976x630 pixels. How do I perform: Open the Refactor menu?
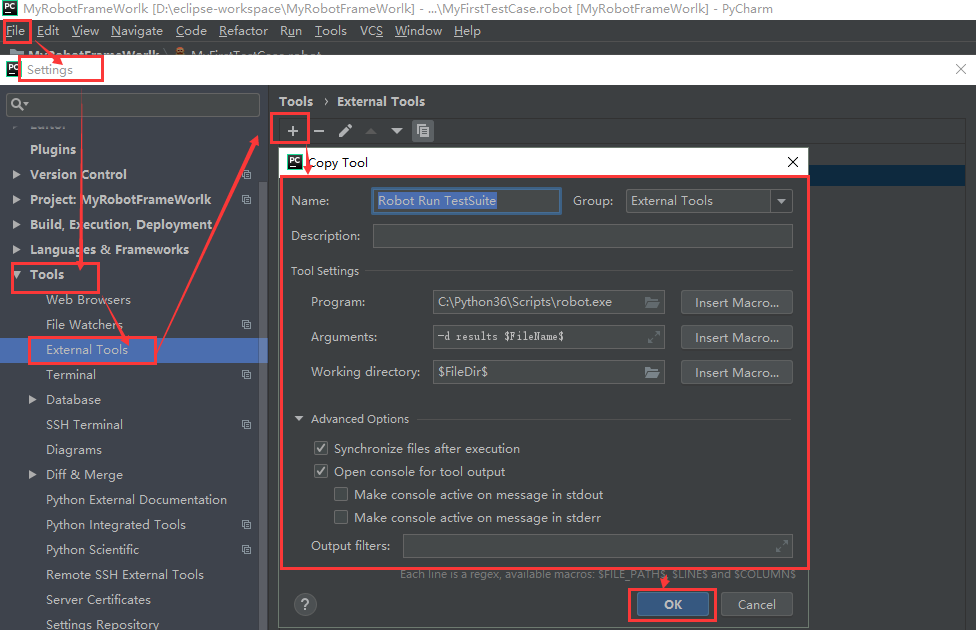pos(243,31)
